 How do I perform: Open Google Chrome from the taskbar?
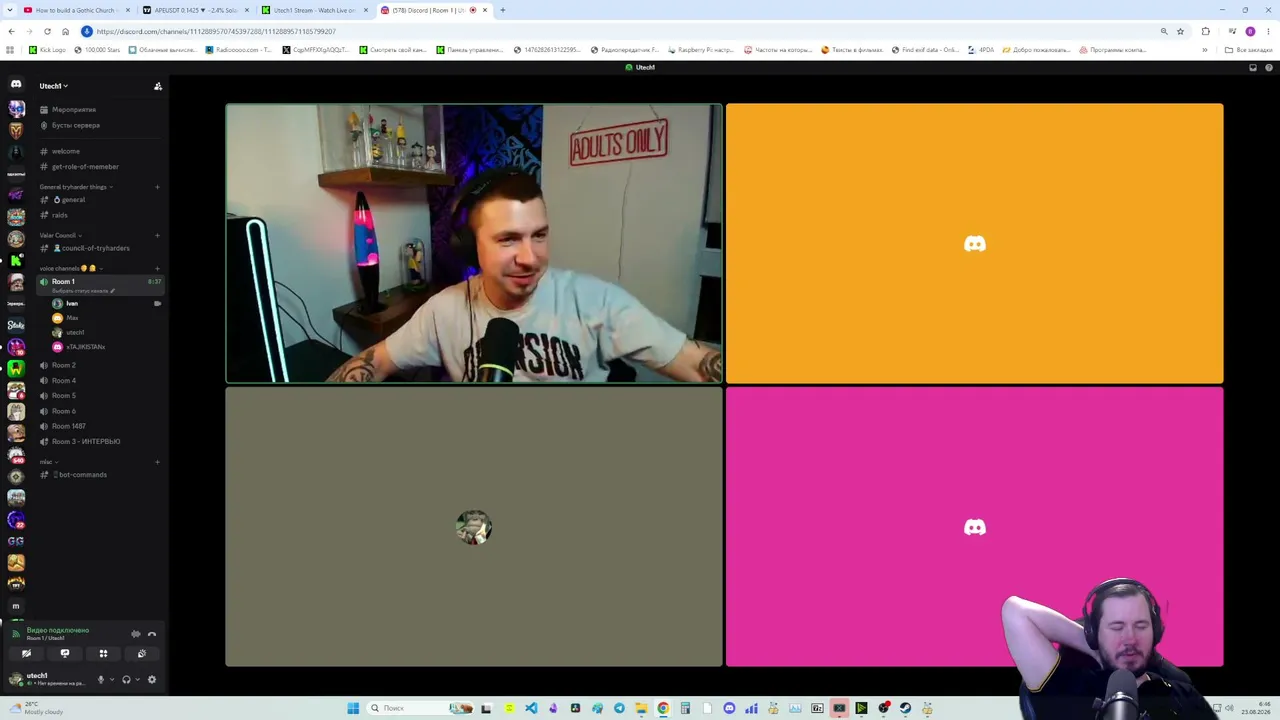point(663,708)
